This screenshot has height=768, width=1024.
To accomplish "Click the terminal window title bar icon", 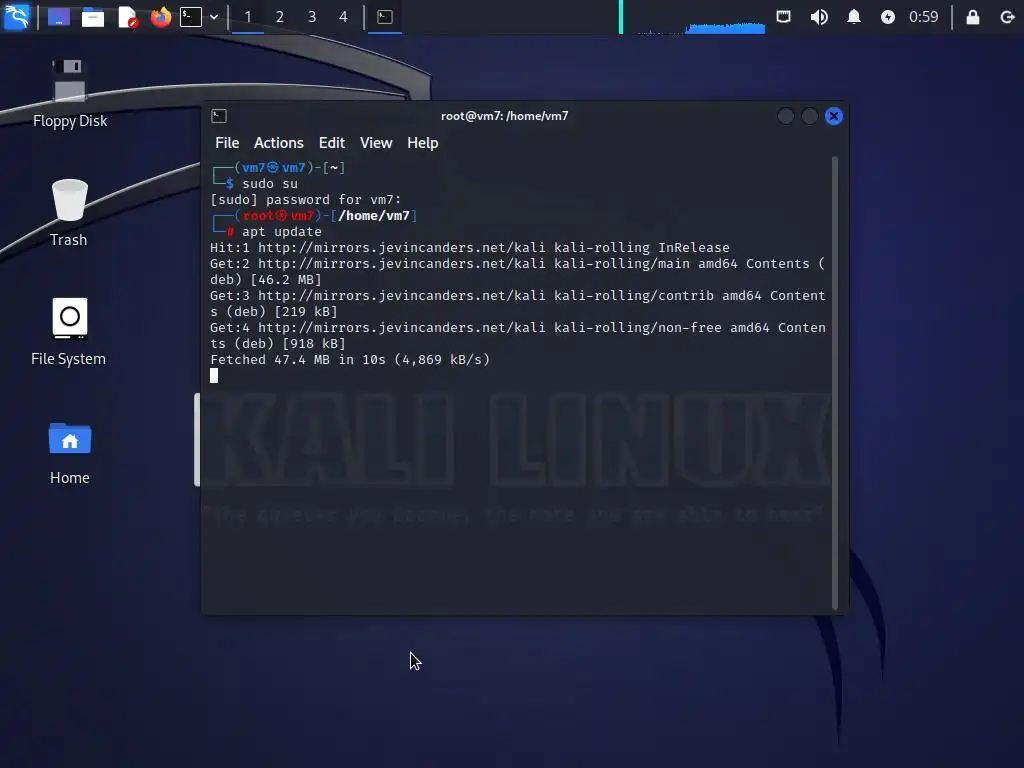I will (219, 116).
